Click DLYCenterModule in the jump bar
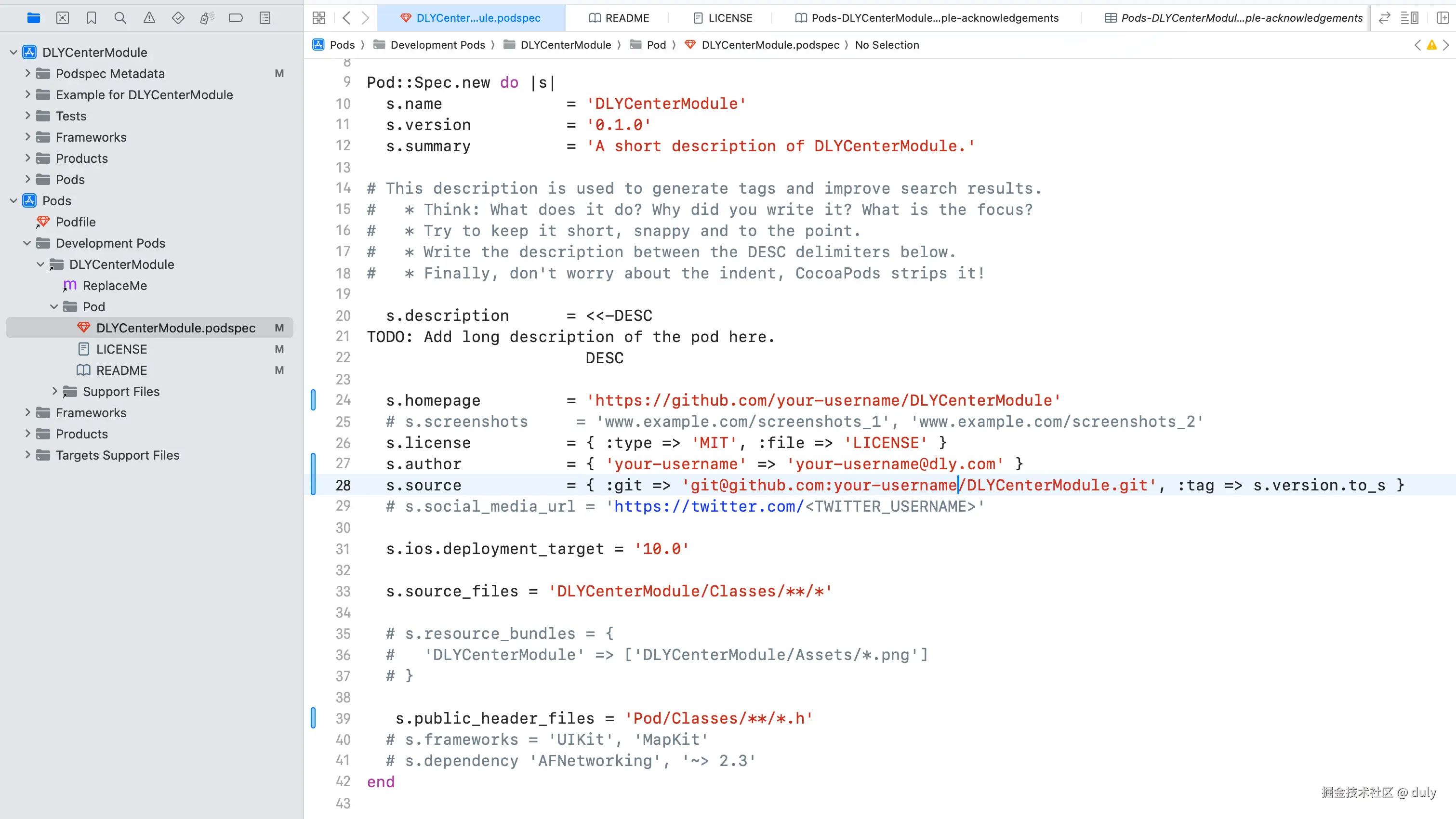 (566, 45)
